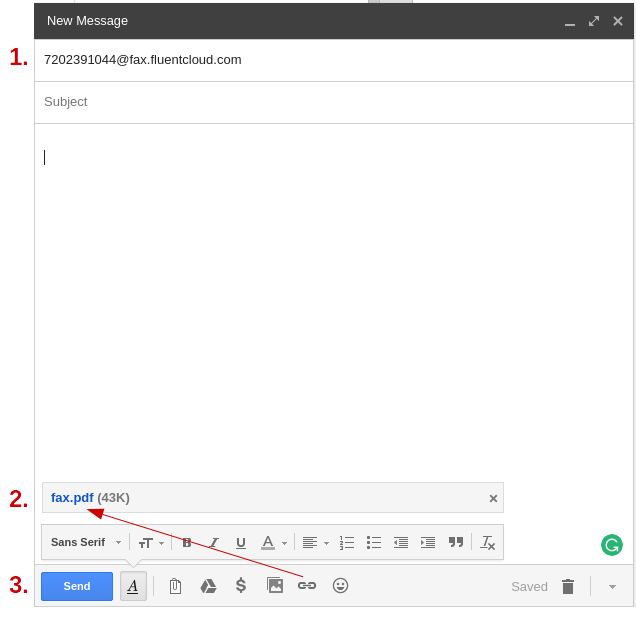Insert a numbered list
The height and width of the screenshot is (629, 636).
(347, 543)
